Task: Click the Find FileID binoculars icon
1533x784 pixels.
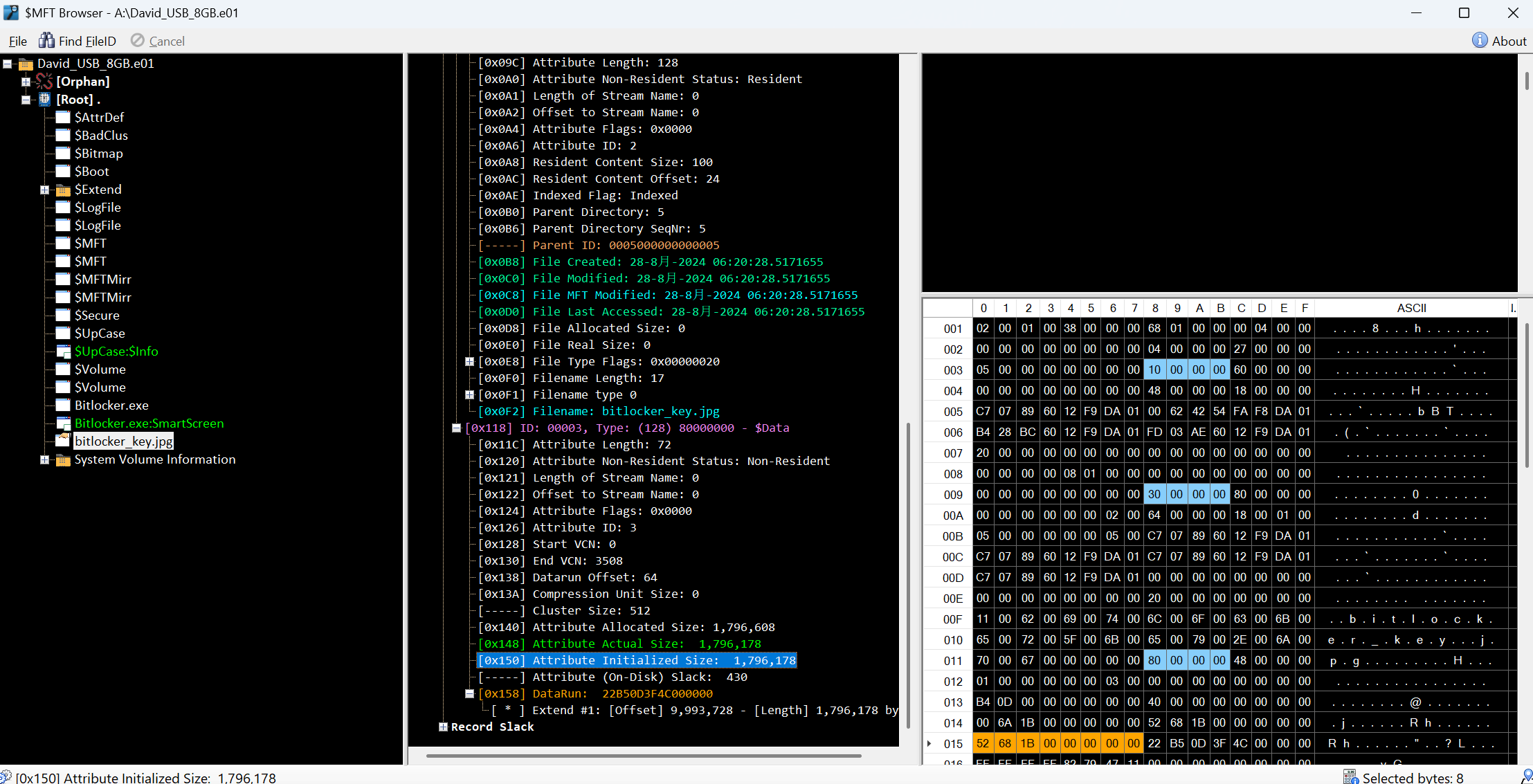Action: click(46, 41)
